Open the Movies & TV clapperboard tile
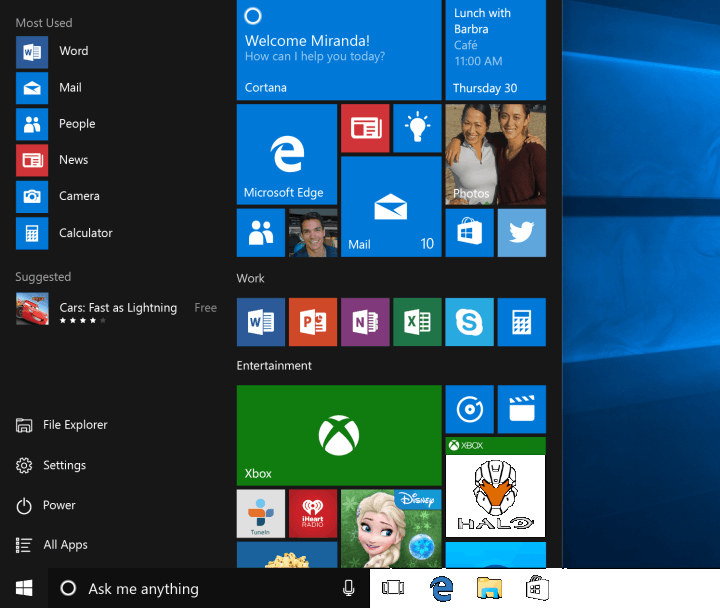720x608 pixels. click(522, 409)
